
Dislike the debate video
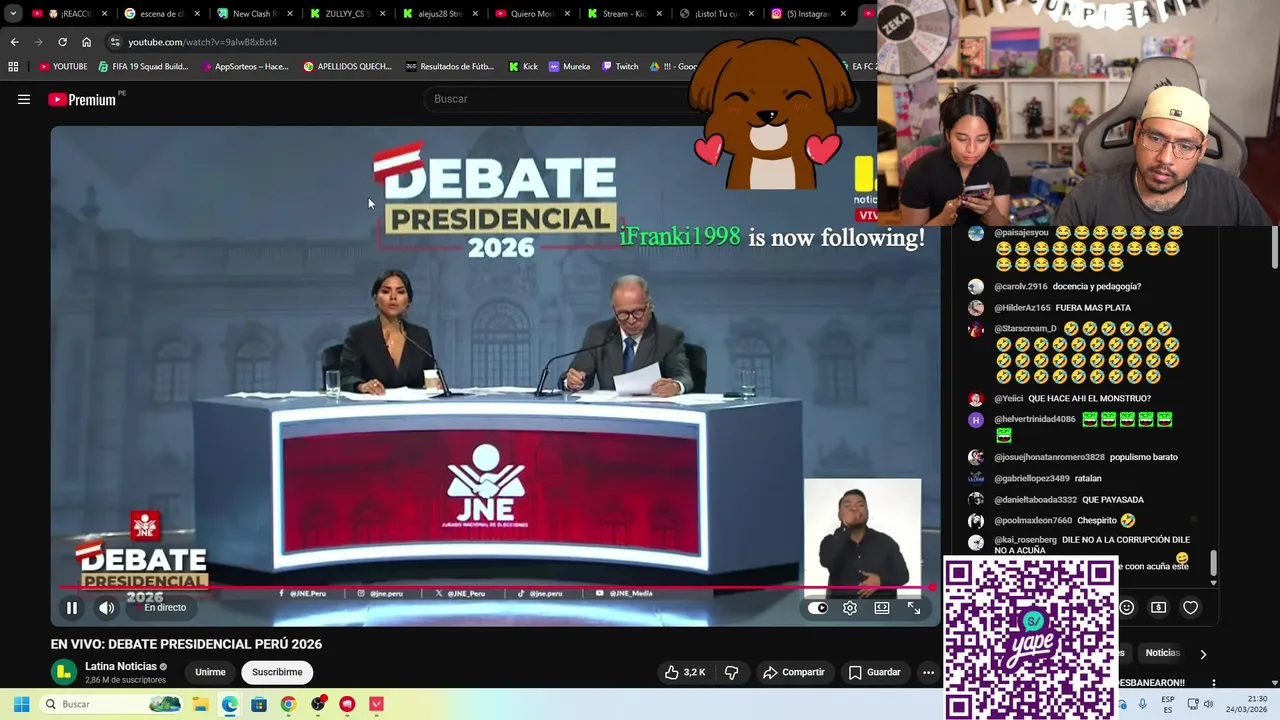click(x=731, y=672)
